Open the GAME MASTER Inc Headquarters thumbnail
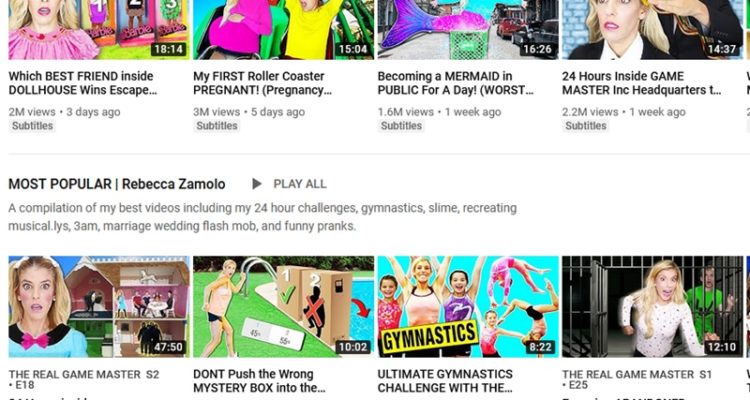 click(x=652, y=30)
